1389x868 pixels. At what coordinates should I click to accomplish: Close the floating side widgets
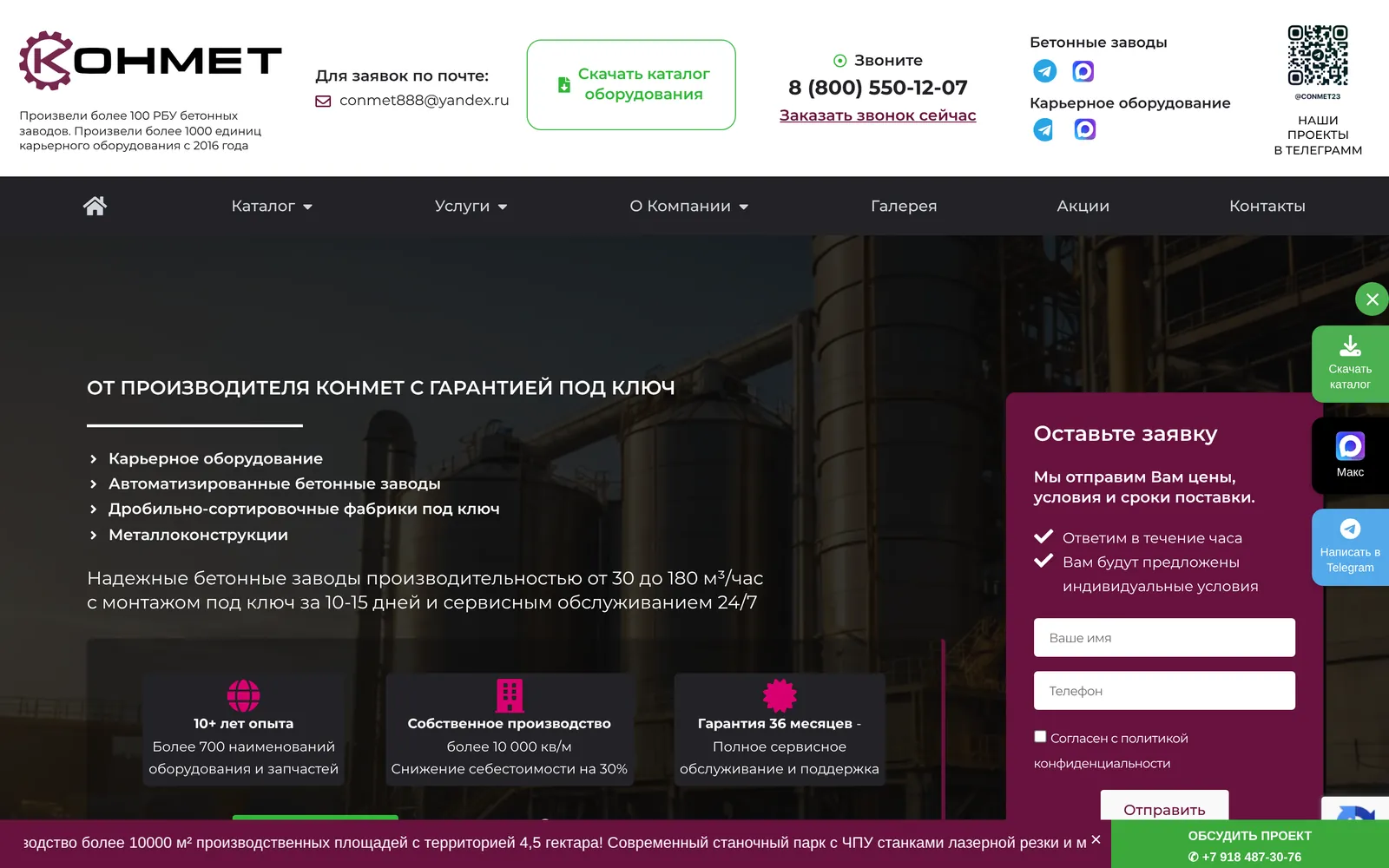coord(1373,299)
